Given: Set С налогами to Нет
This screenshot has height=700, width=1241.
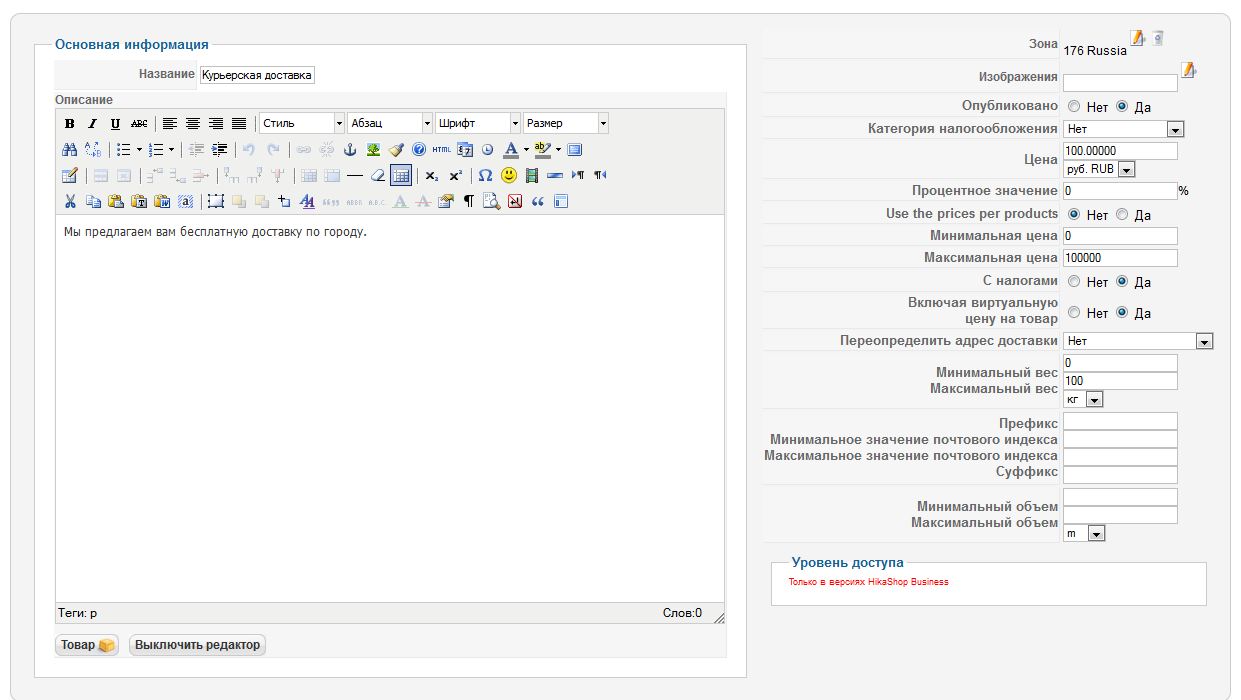Looking at the screenshot, I should point(1074,282).
